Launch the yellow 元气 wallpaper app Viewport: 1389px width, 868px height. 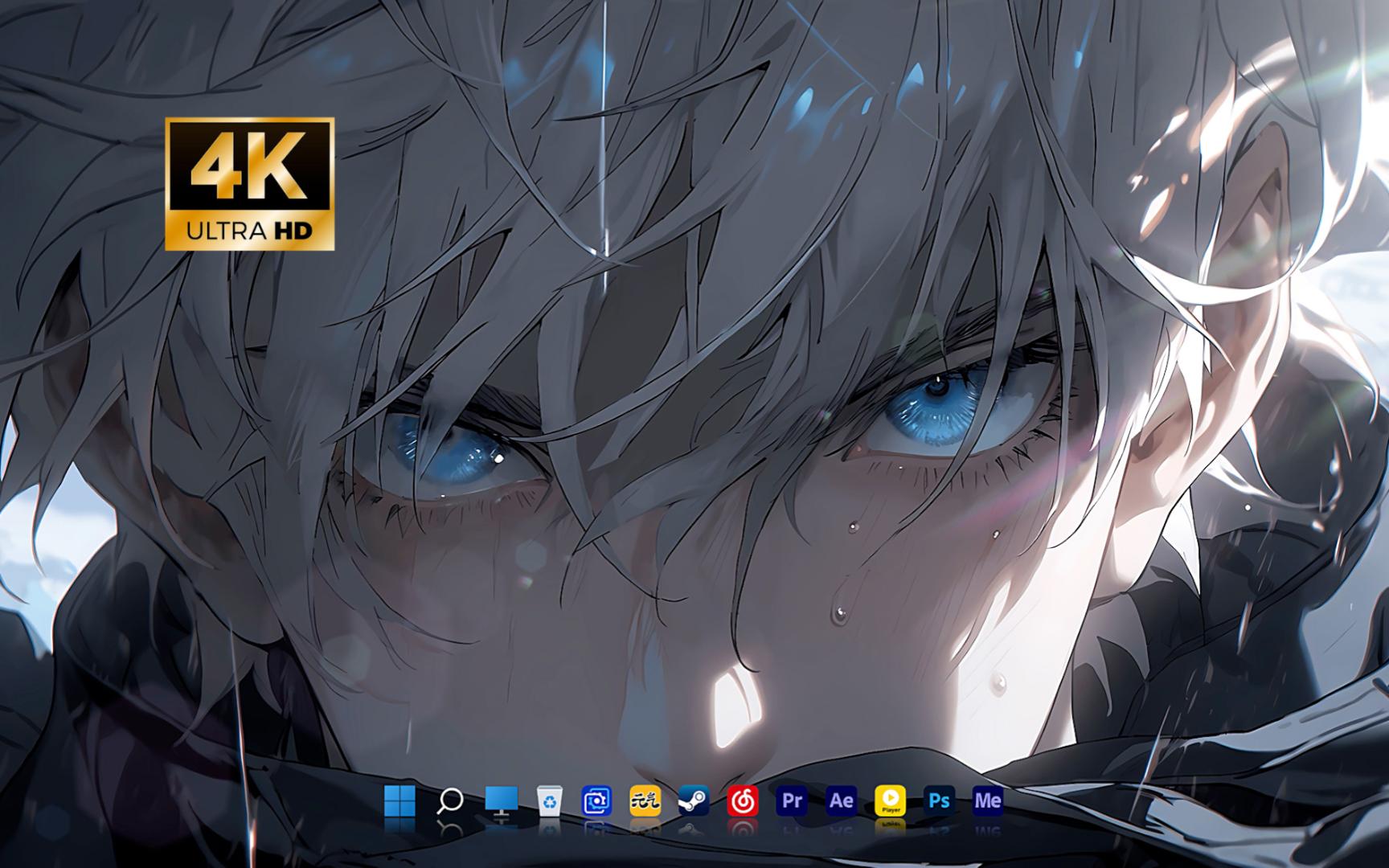click(x=645, y=800)
